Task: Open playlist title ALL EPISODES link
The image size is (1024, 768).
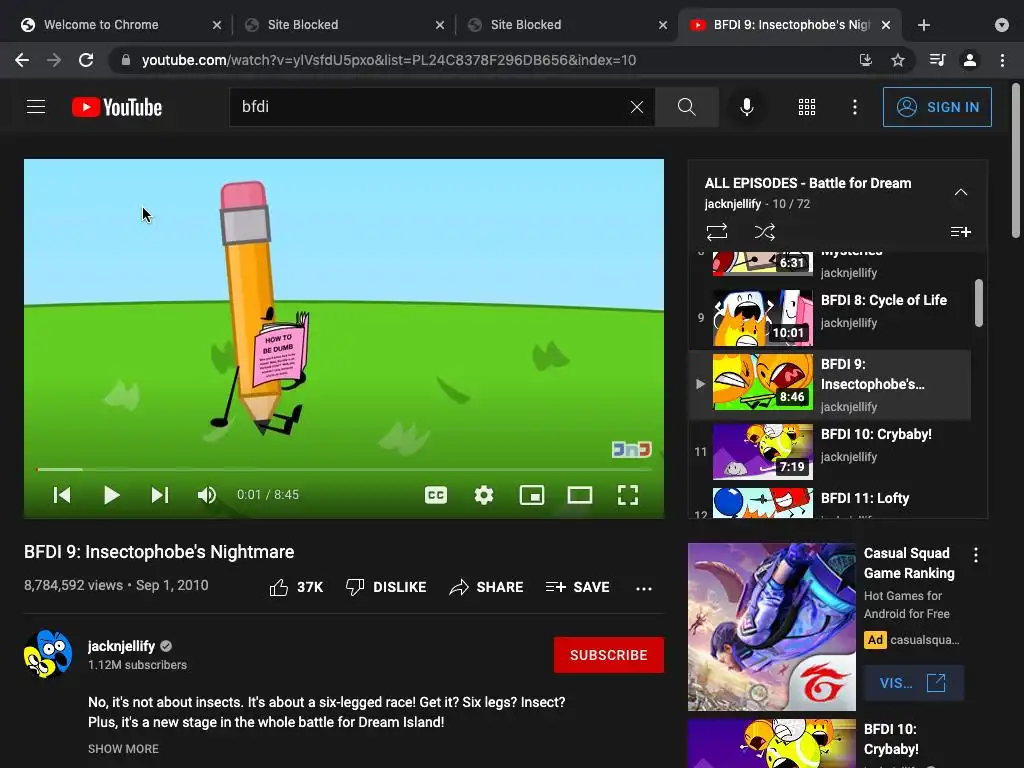Action: [x=808, y=184]
